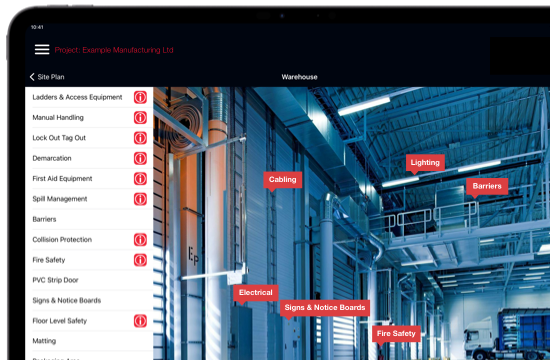Click the Warehouse page title
The height and width of the screenshot is (360, 550).
coord(299,77)
